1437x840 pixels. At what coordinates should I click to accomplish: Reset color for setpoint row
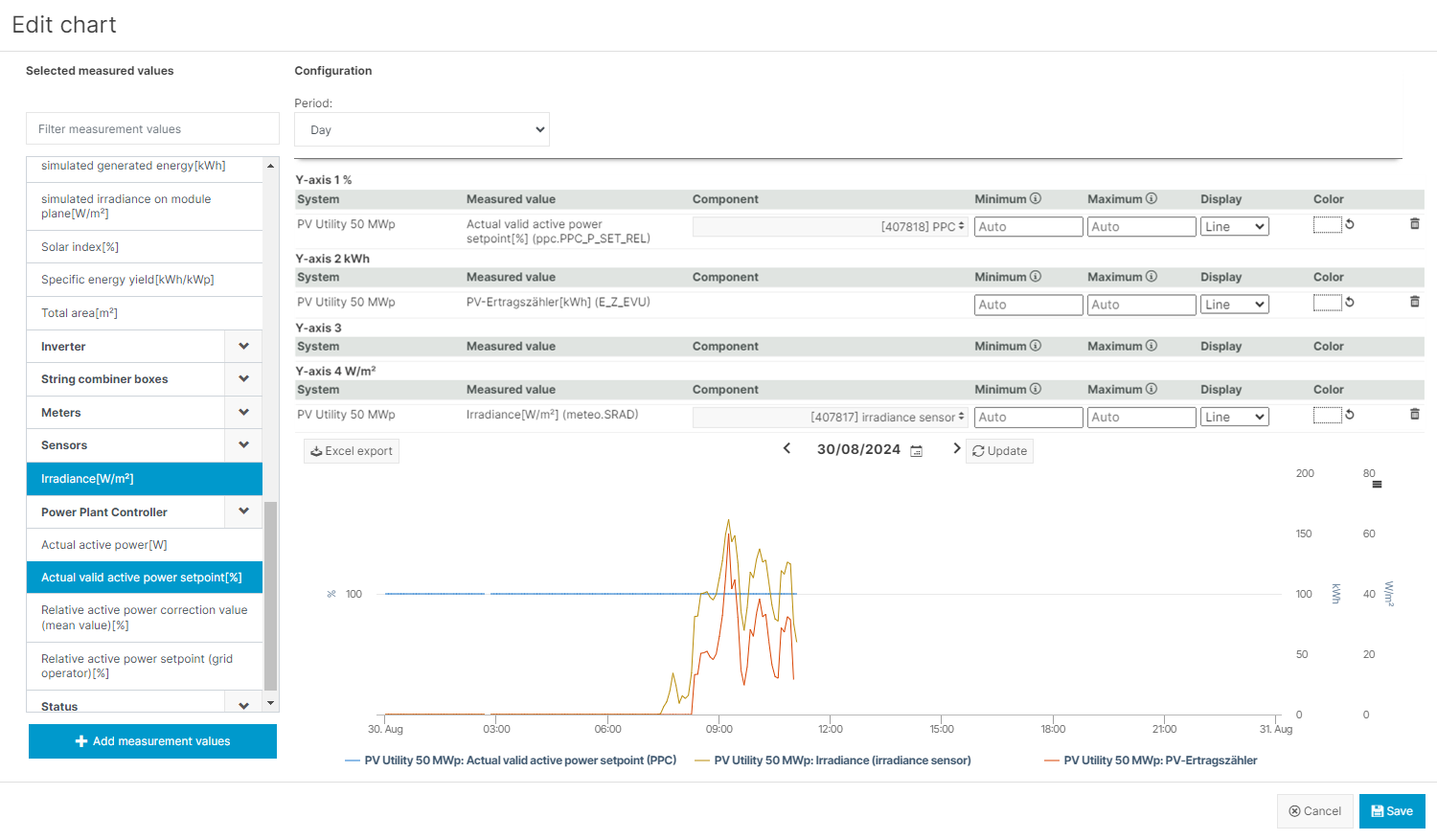click(1350, 224)
